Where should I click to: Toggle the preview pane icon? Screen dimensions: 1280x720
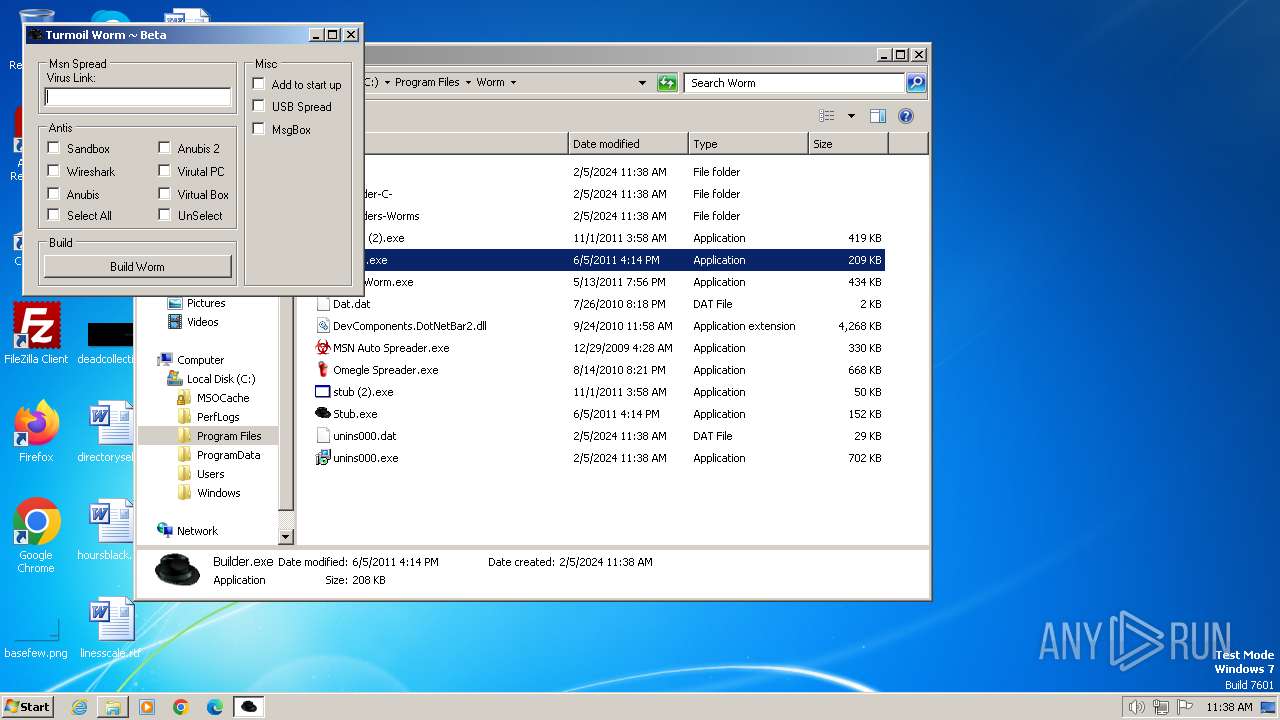[878, 116]
